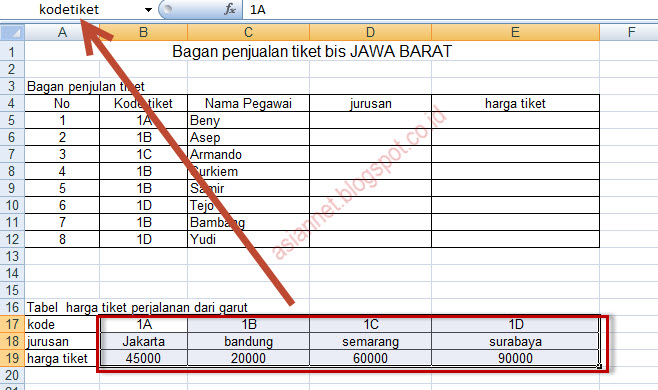Select the cell with name 'Bambang'
Screen dimensions: 658x390
tap(248, 222)
